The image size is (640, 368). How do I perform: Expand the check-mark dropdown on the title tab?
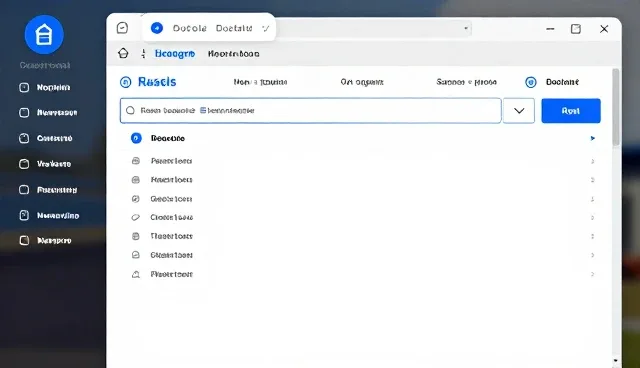point(265,28)
